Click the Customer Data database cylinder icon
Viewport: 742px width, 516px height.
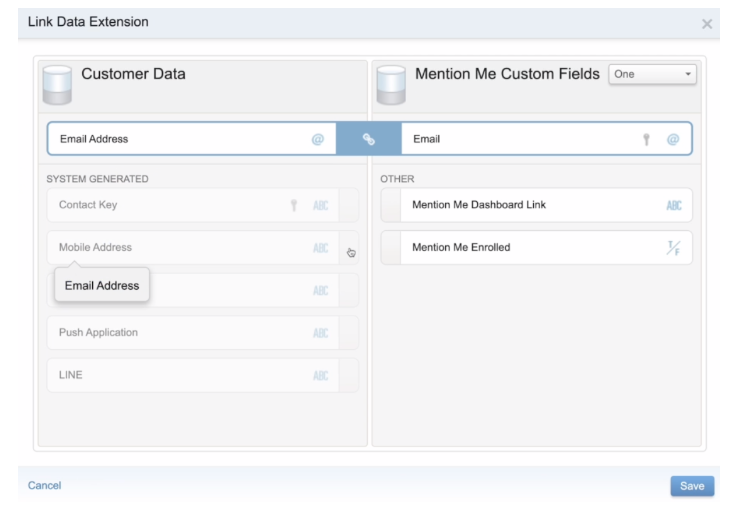[57, 85]
